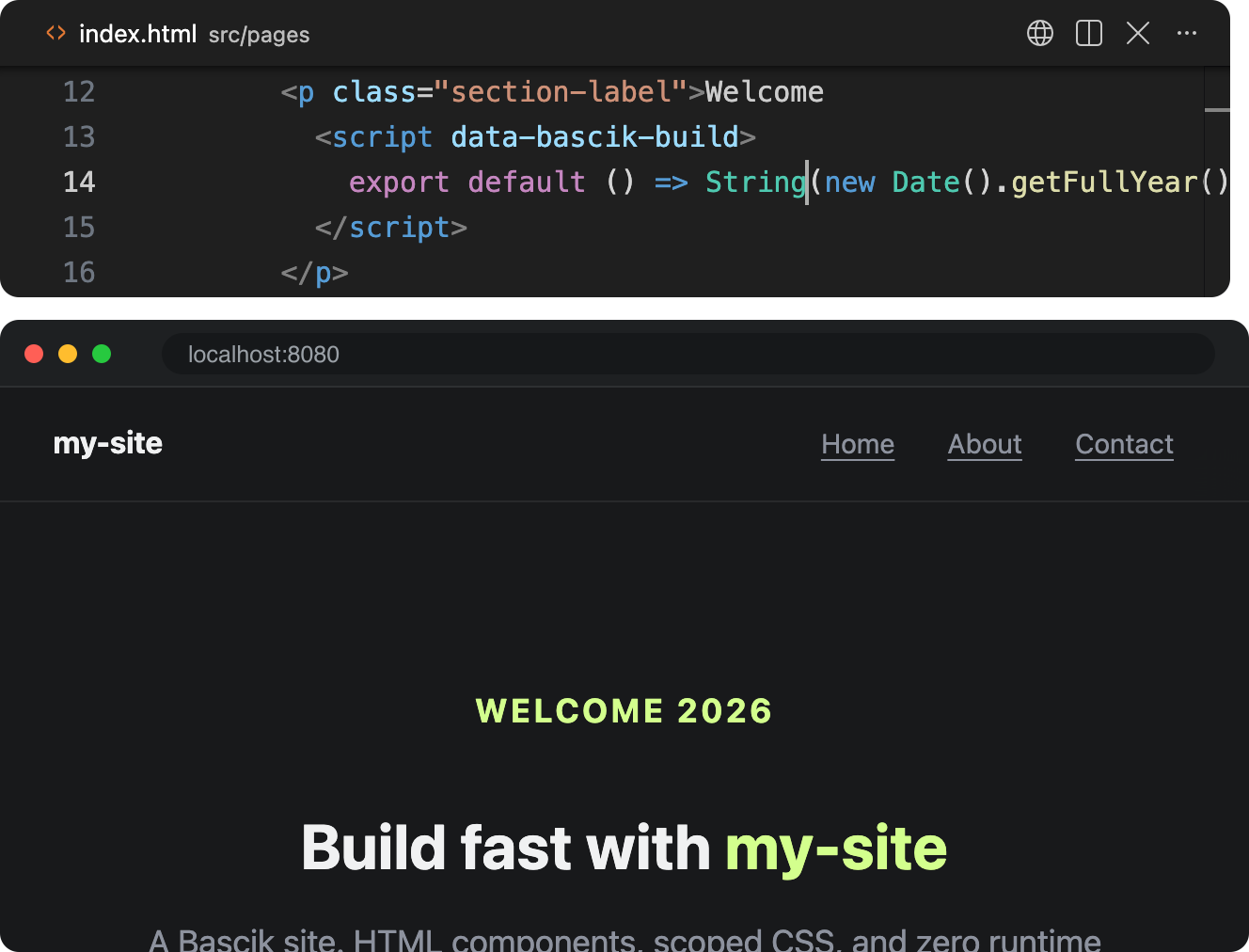Go to the Home nav link
Viewport: 1249px width, 952px height.
pos(858,444)
